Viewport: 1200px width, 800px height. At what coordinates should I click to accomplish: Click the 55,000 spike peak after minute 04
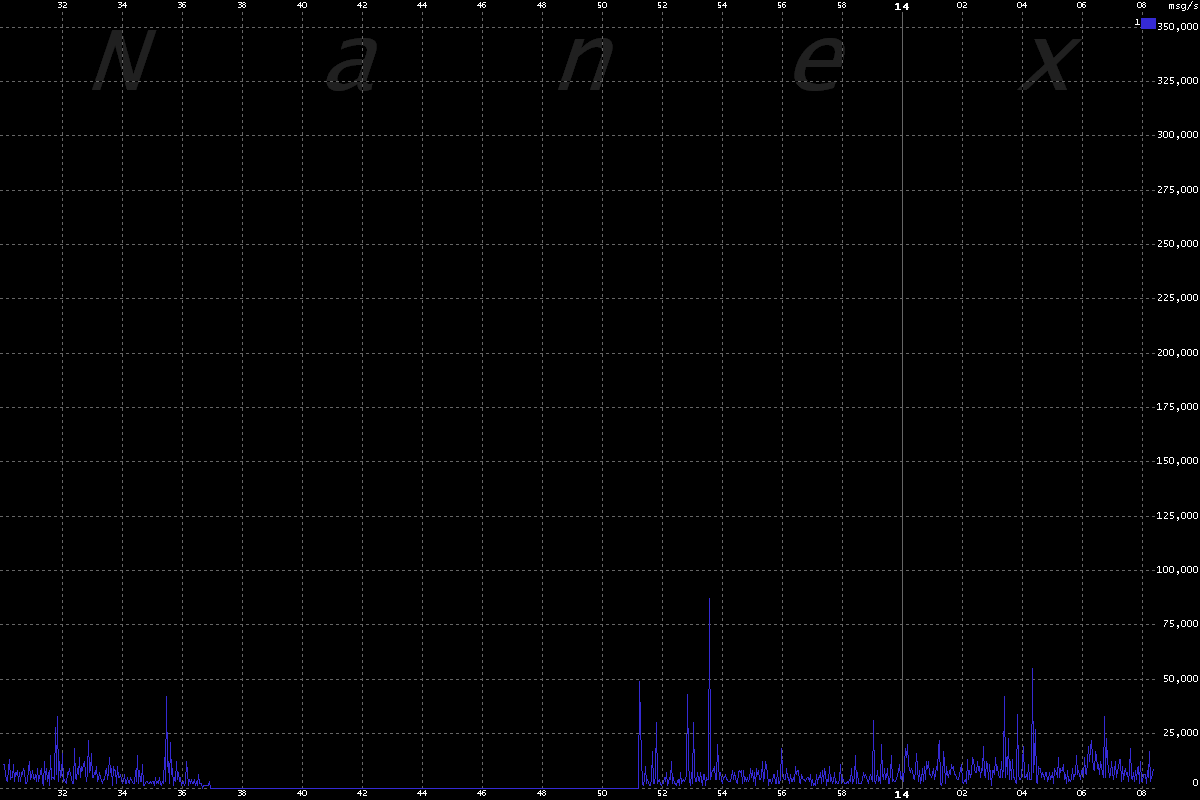(x=1032, y=669)
